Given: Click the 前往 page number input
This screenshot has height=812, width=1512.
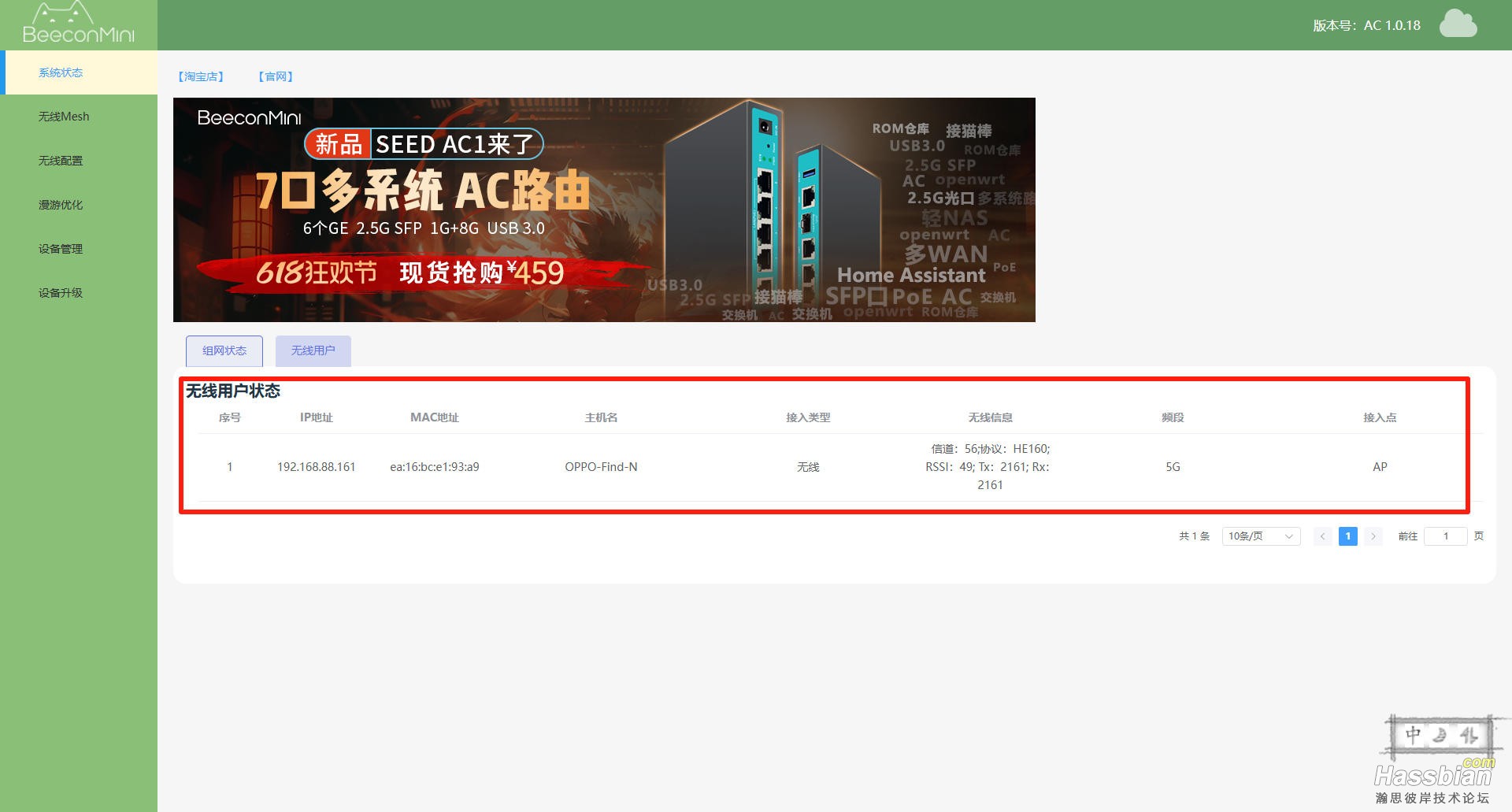Looking at the screenshot, I should (x=1446, y=536).
